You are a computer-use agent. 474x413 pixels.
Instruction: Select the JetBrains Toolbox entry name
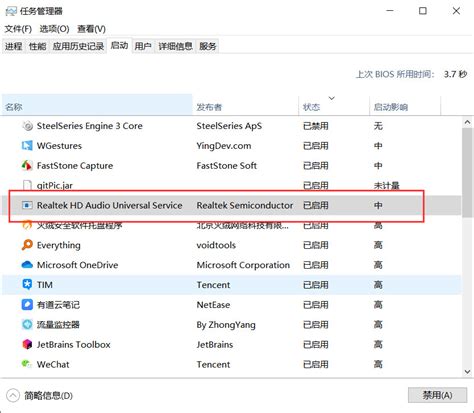[x=73, y=344]
